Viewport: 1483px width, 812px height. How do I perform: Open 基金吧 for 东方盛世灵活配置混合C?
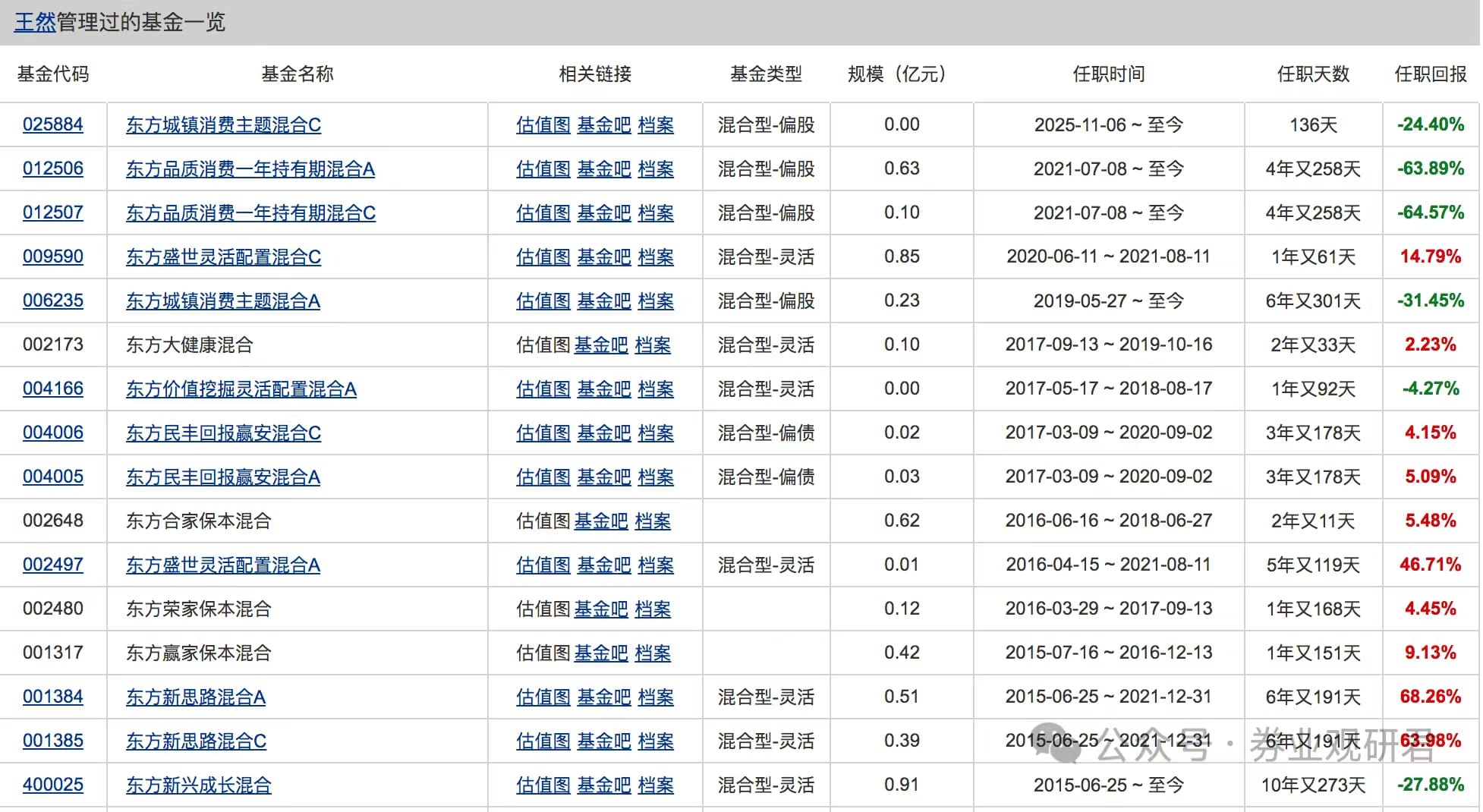point(603,257)
